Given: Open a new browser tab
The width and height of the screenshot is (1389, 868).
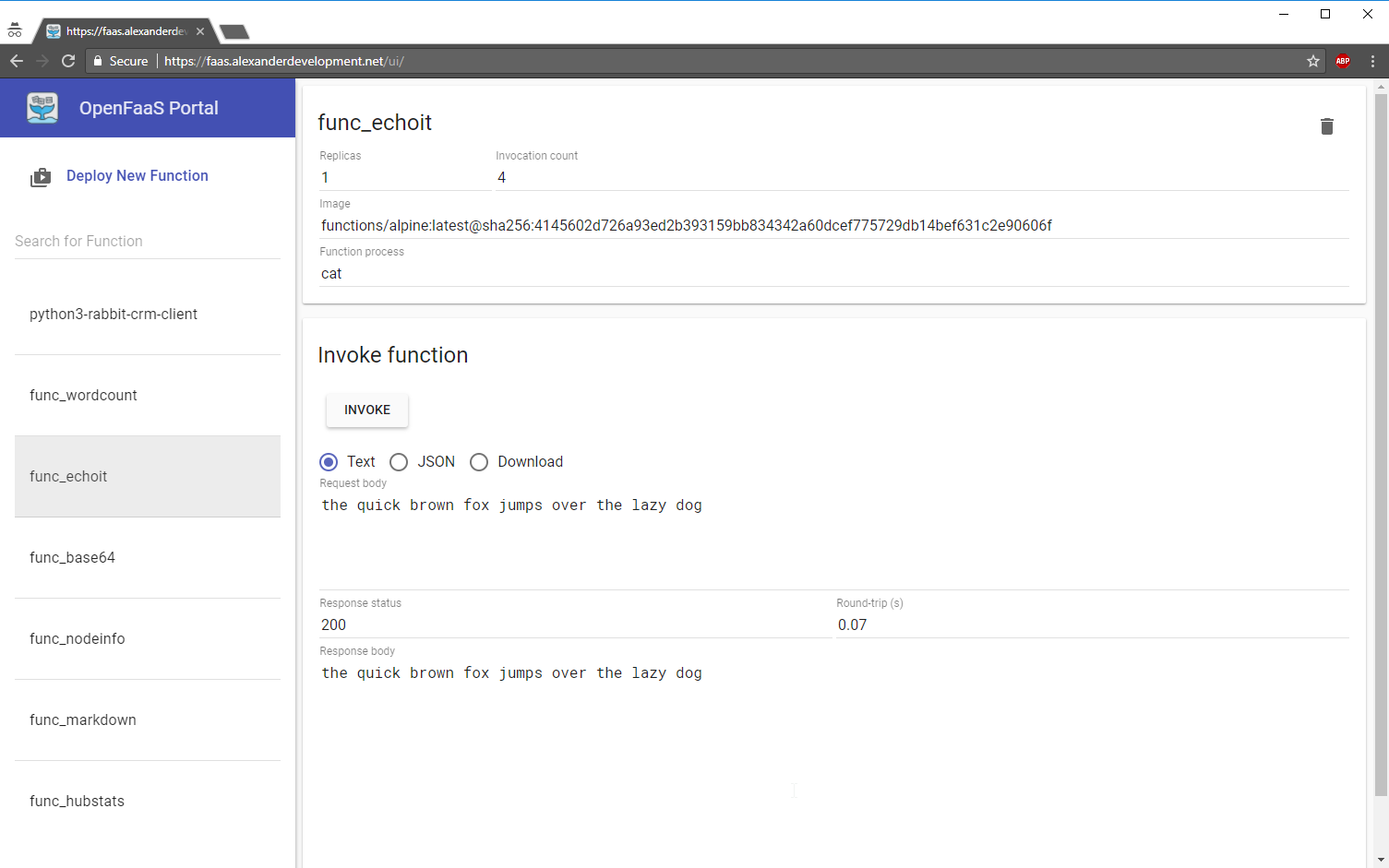Looking at the screenshot, I should [234, 32].
